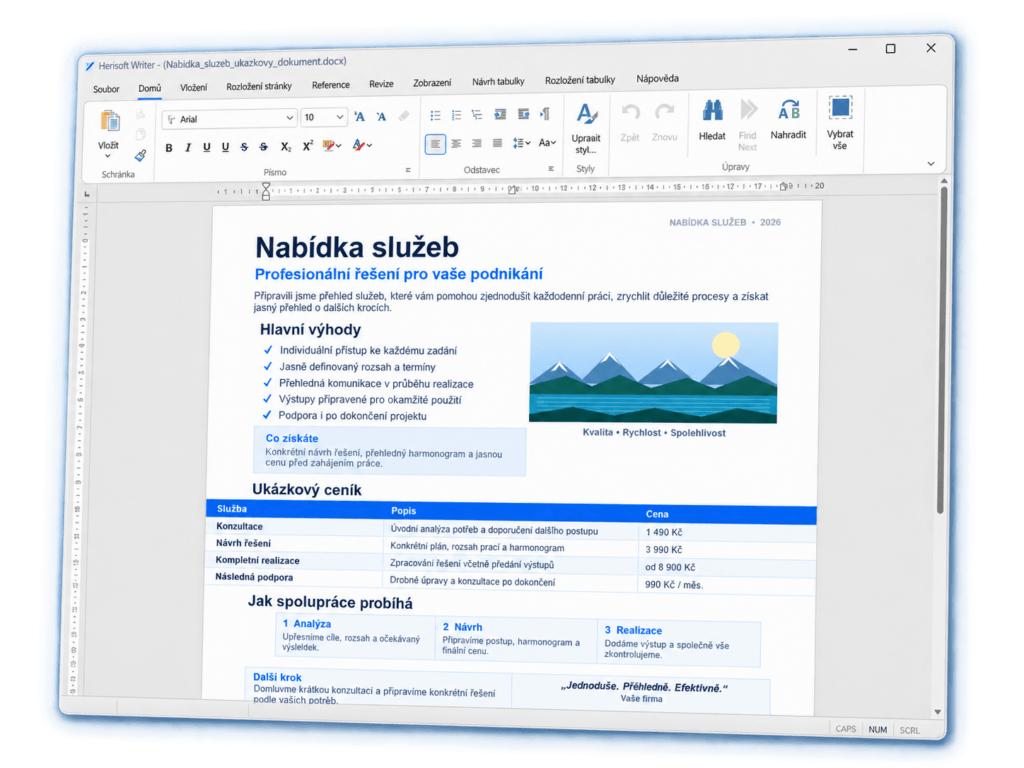Click the "Ukázkový ceník" heading
The height and width of the screenshot is (768, 1024).
[307, 490]
